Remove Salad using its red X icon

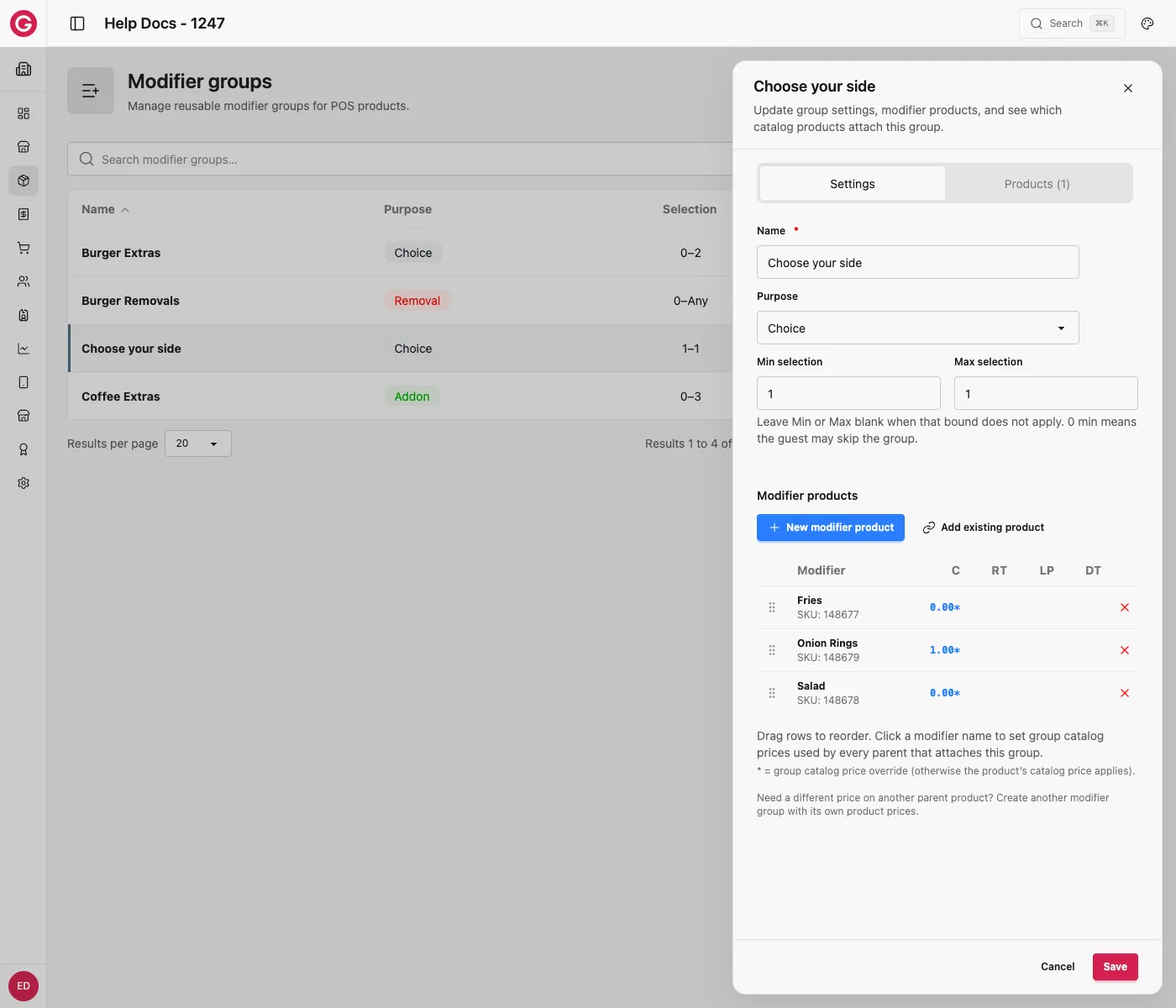point(1125,693)
